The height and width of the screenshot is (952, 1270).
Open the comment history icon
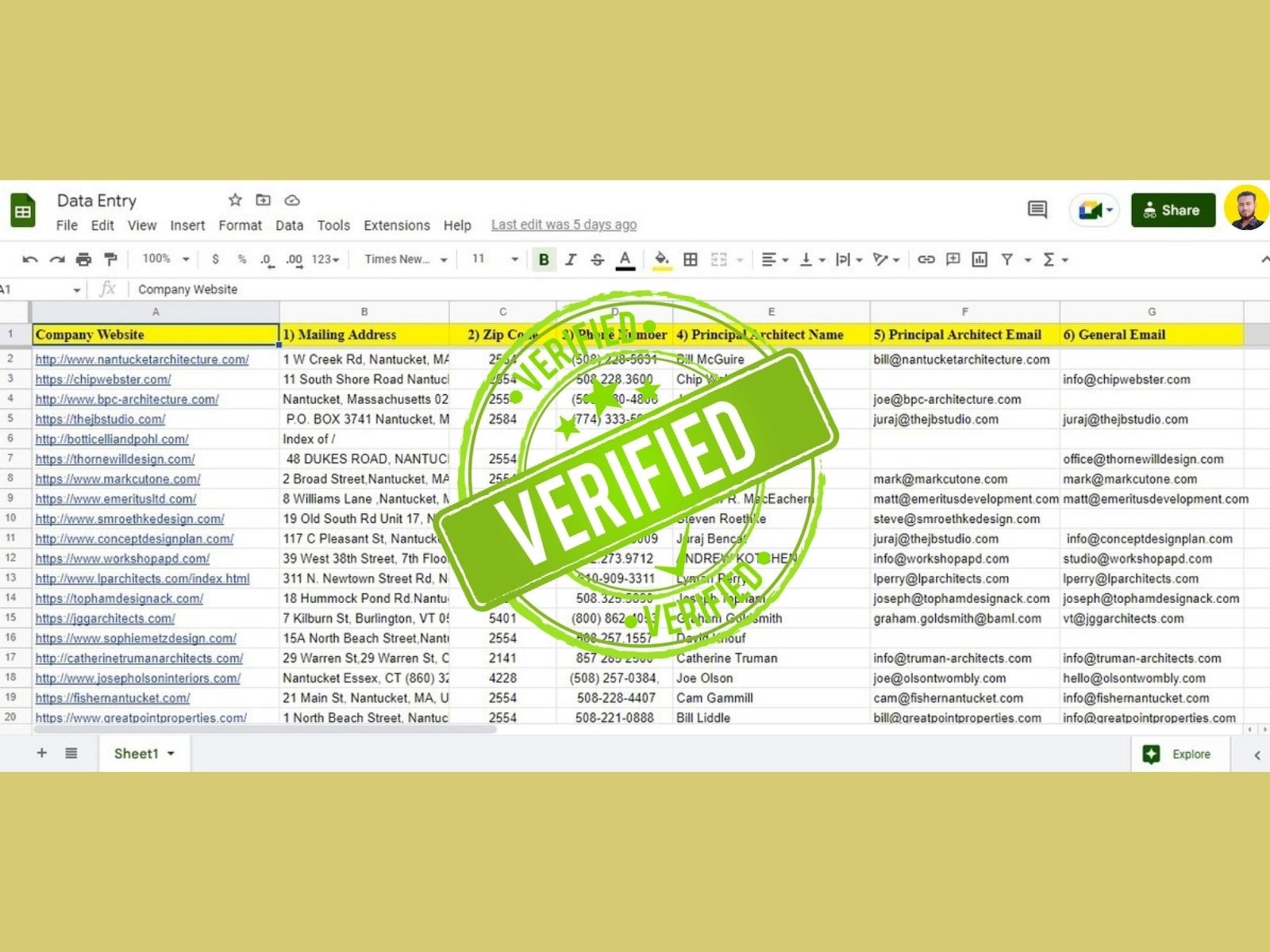click(x=1037, y=209)
